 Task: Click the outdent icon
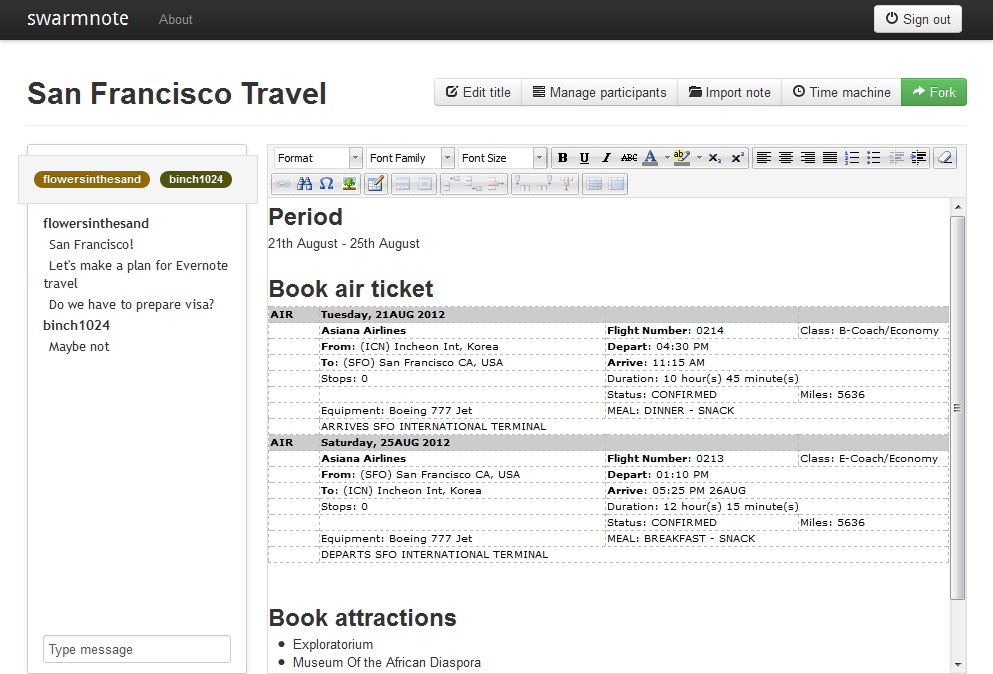[896, 158]
